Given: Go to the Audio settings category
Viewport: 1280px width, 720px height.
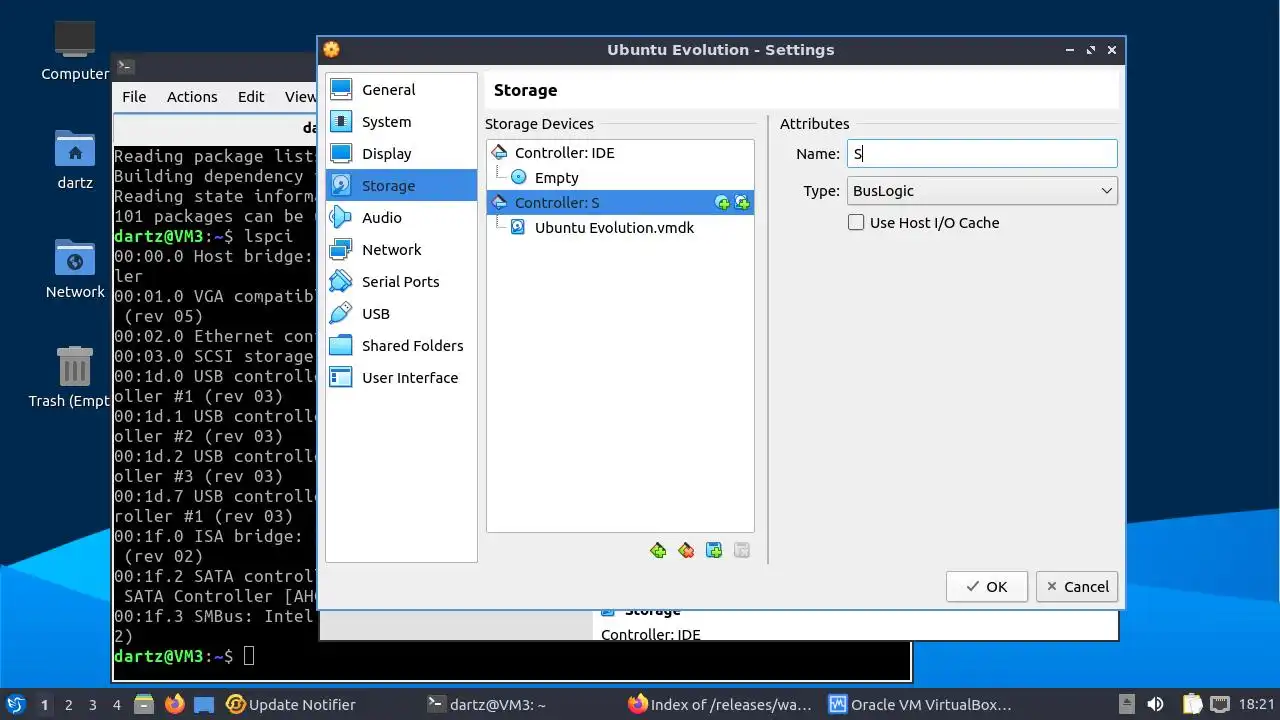Looking at the screenshot, I should coord(401,218).
